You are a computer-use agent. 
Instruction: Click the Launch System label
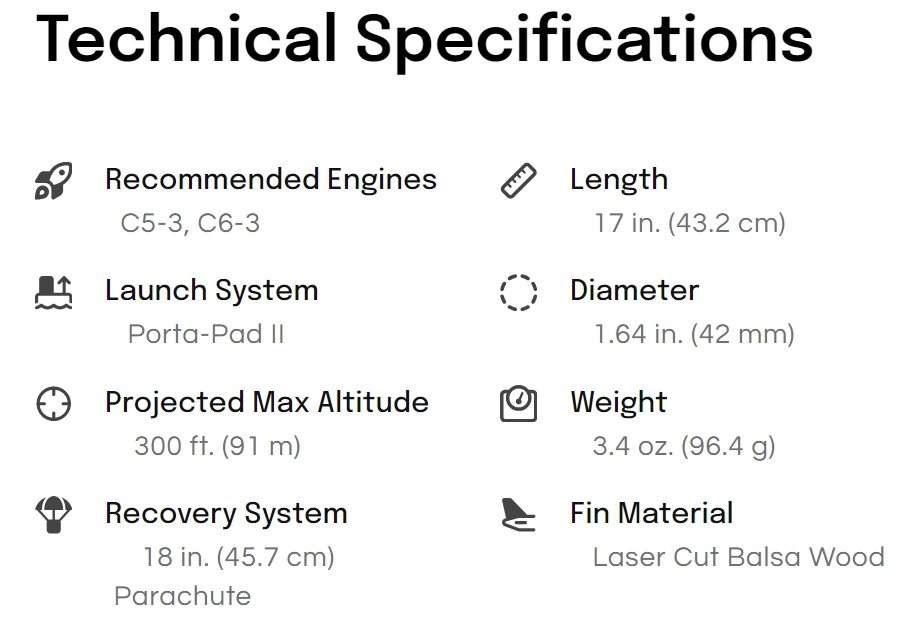(211, 290)
